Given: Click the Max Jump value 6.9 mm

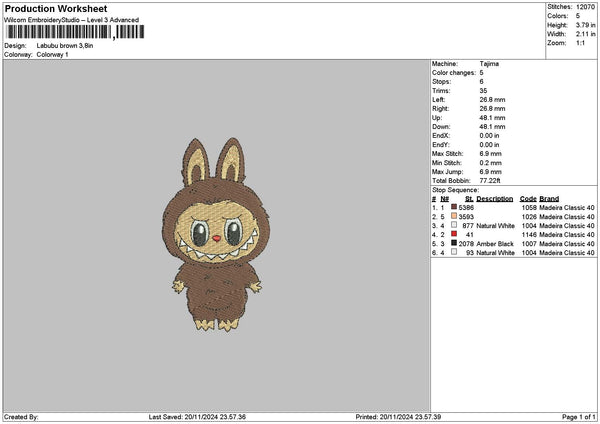Looking at the screenshot, I should pyautogui.click(x=491, y=172).
